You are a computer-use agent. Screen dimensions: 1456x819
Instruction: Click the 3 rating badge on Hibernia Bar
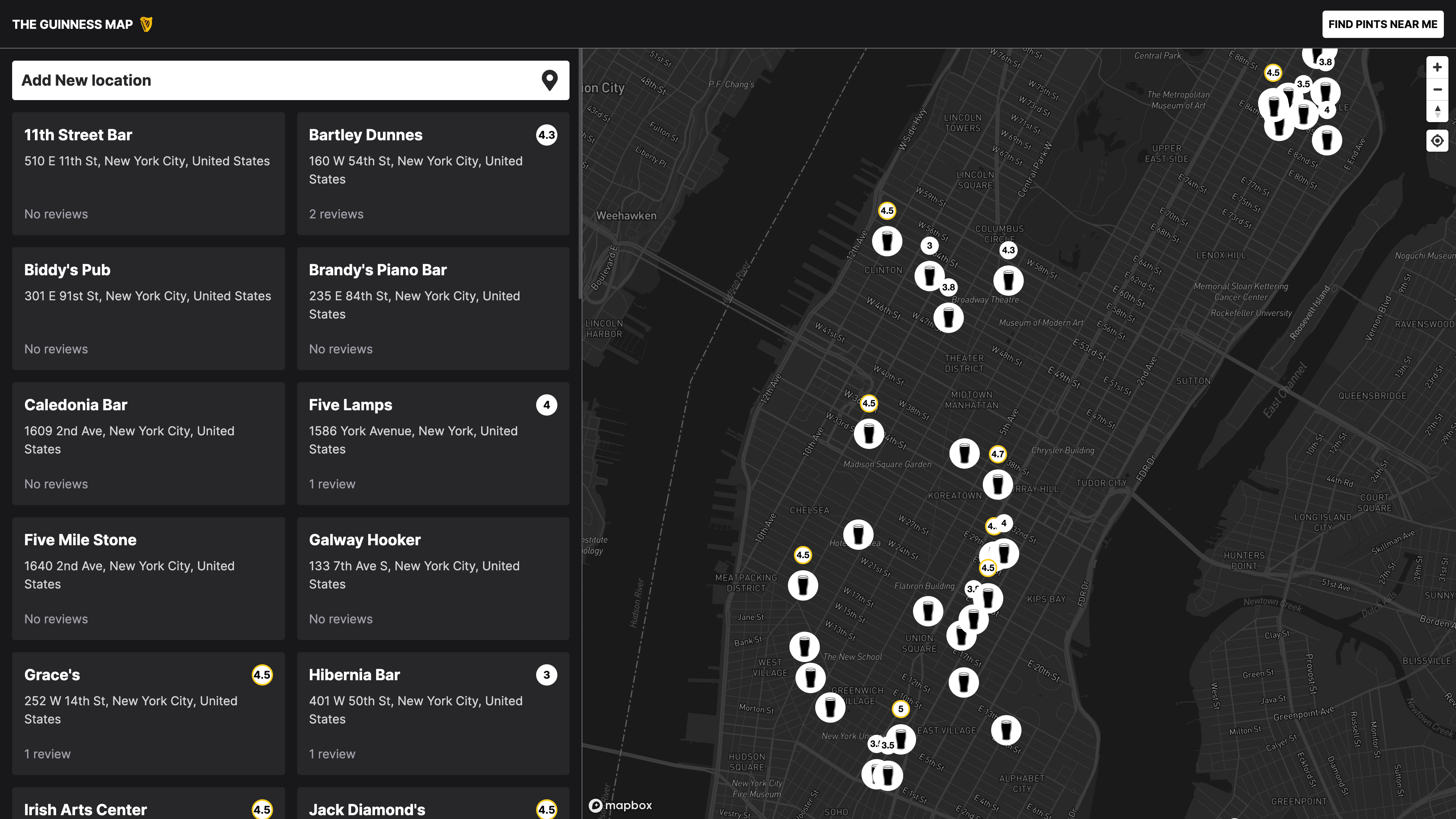[x=546, y=675]
